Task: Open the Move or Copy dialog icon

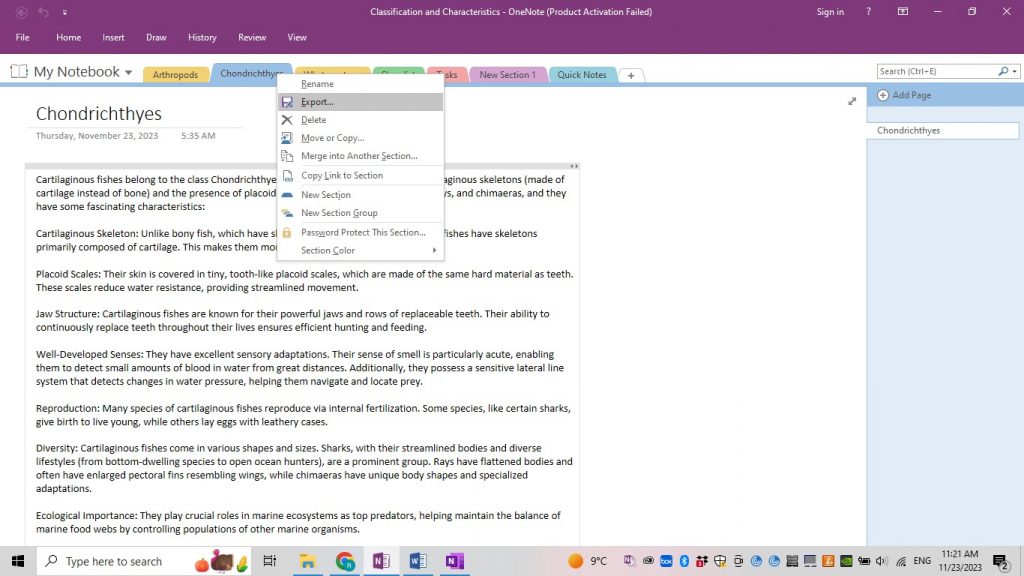Action: tap(288, 138)
